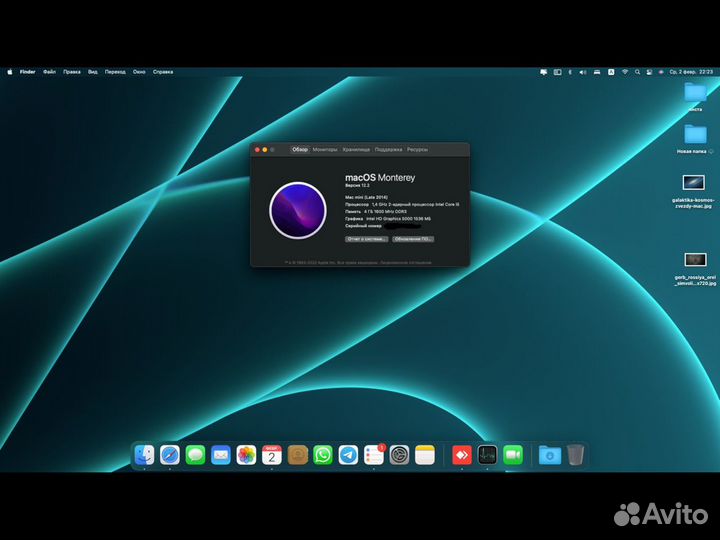Open the Mail app in Dock
This screenshot has width=720, height=540.
pos(221,455)
